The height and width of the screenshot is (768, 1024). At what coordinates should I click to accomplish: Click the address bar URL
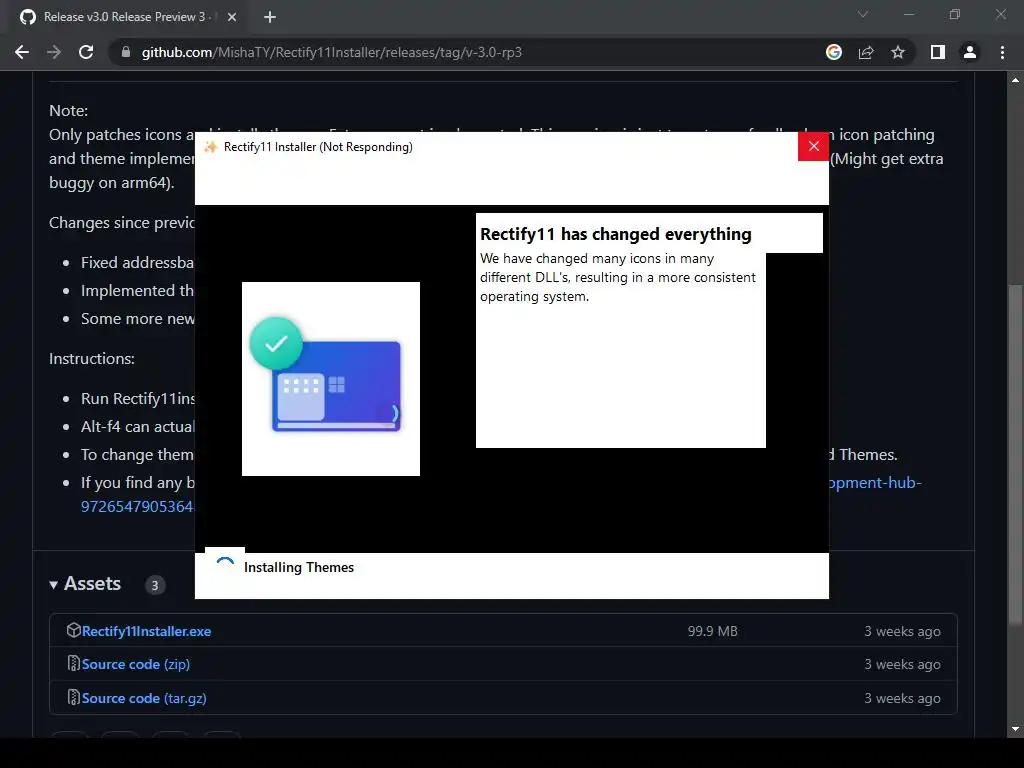(332, 52)
